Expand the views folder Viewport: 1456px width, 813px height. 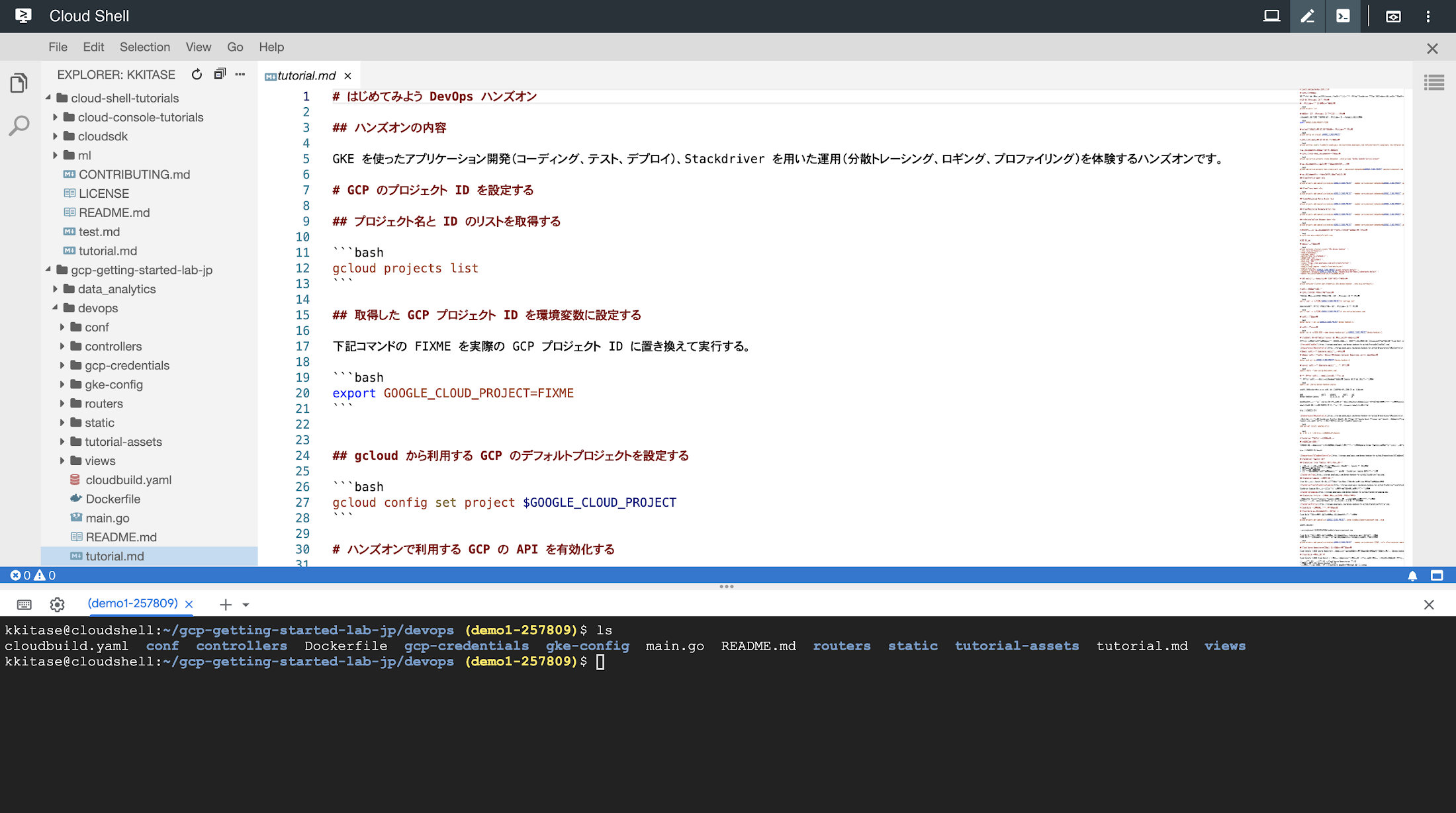click(x=62, y=461)
